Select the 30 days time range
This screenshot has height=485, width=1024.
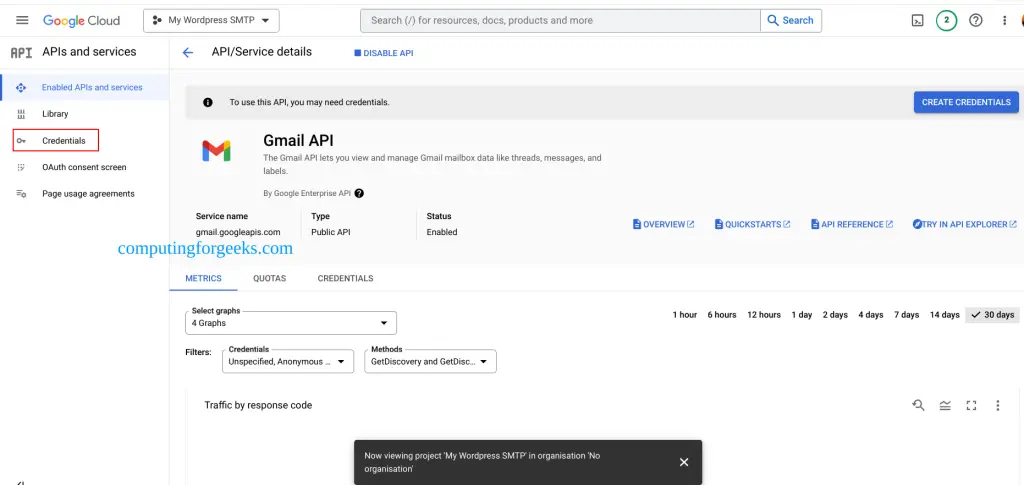[992, 315]
